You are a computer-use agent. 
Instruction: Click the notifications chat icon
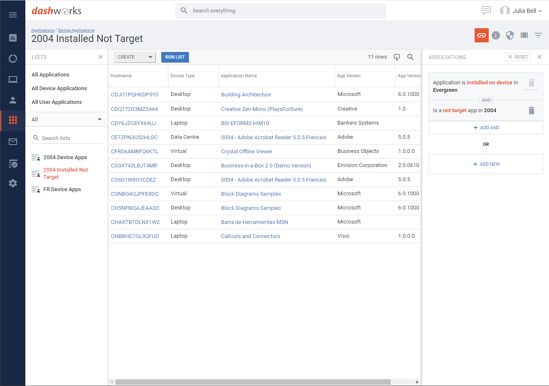point(486,11)
